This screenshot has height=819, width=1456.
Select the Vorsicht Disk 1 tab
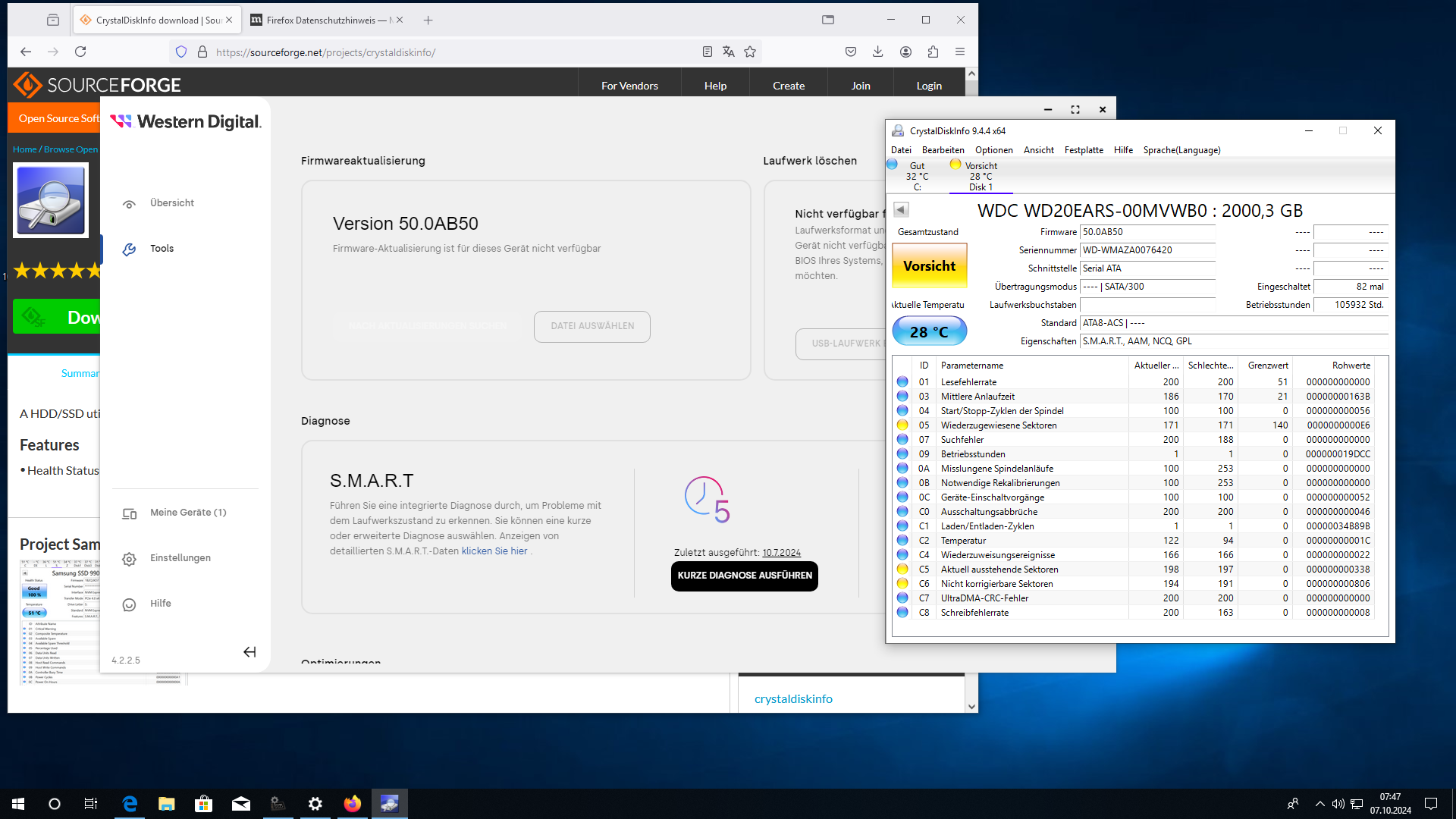point(981,176)
